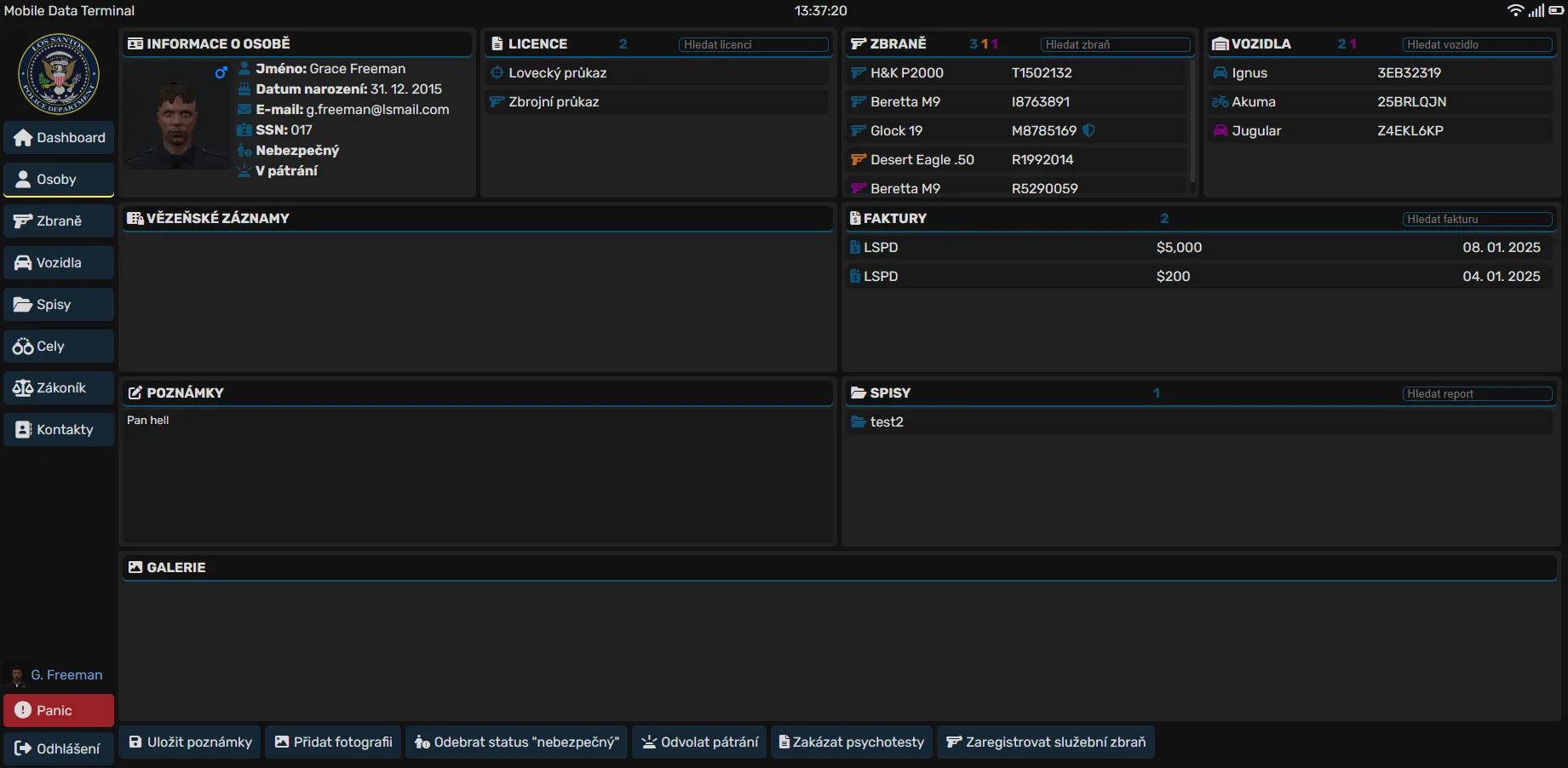Select plate 25BRLQJN for Akuma

(x=1411, y=101)
